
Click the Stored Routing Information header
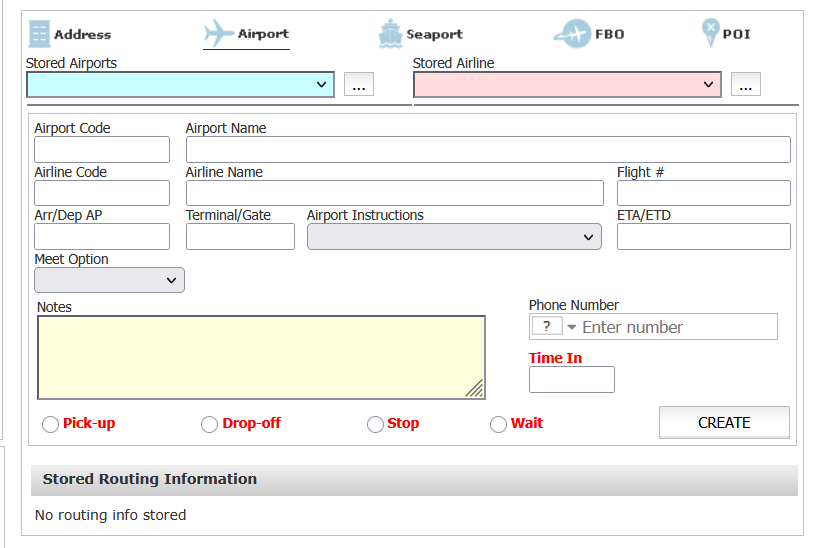(x=414, y=479)
